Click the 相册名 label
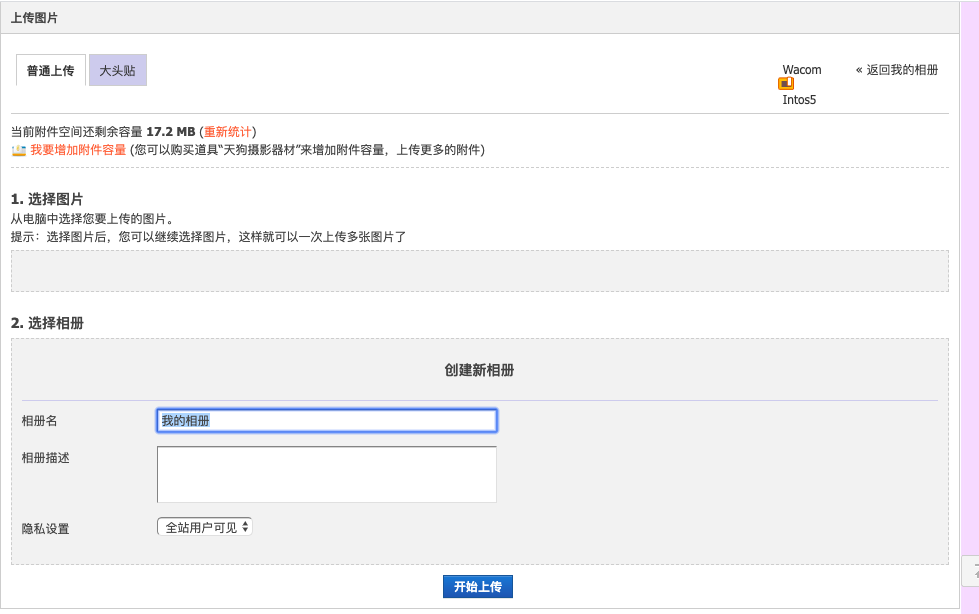The width and height of the screenshot is (979, 614). [x=40, y=421]
